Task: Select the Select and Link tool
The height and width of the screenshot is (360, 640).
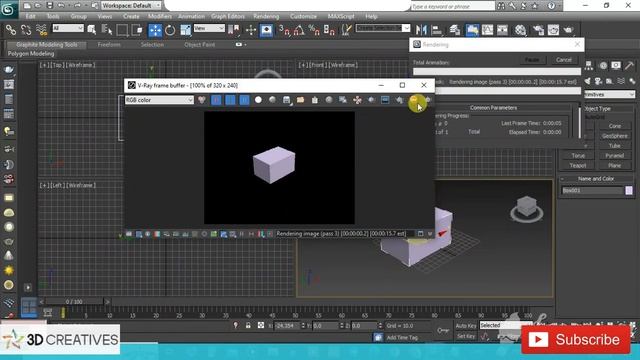Action: [11, 30]
